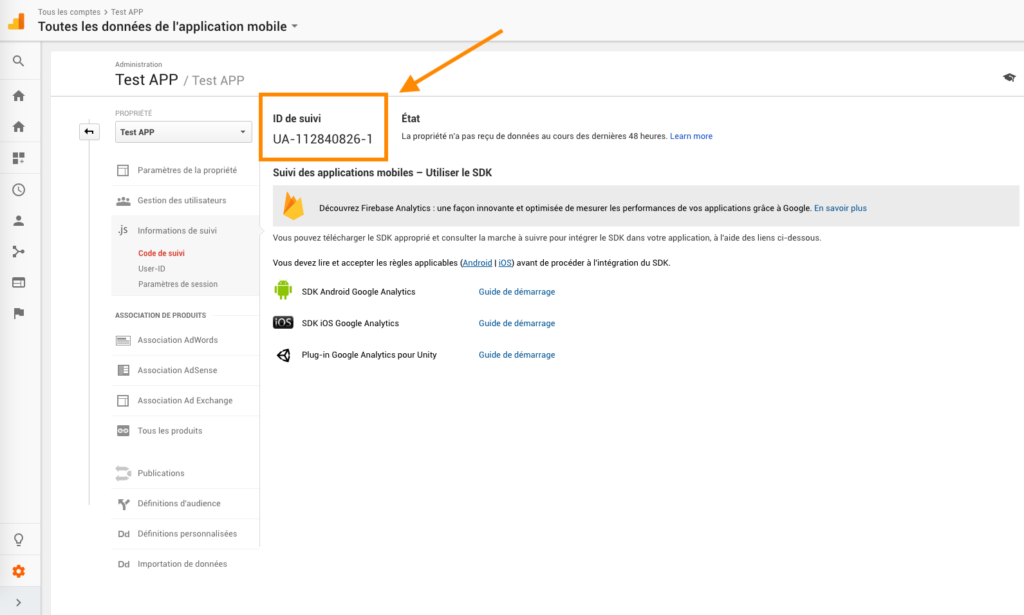Click the .js icon beside Informations de suivi
The image size is (1024, 615).
123,230
